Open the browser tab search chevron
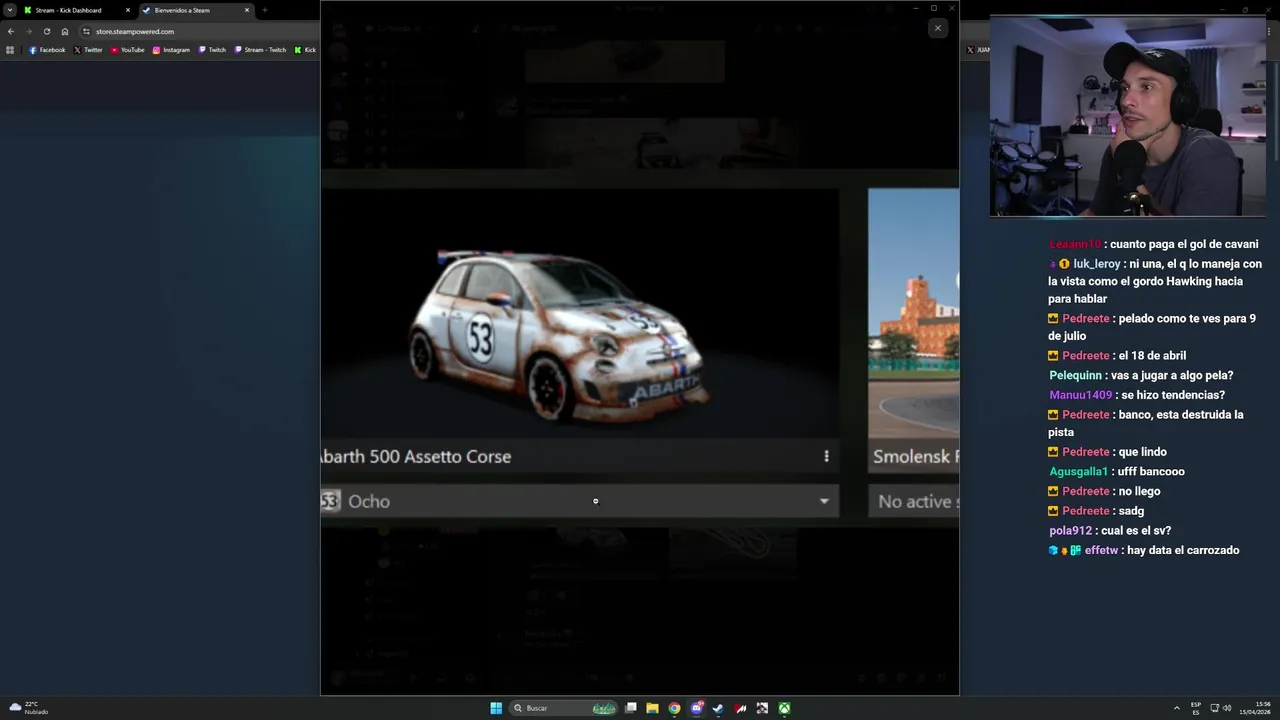Viewport: 1280px width, 720px height. click(x=9, y=10)
